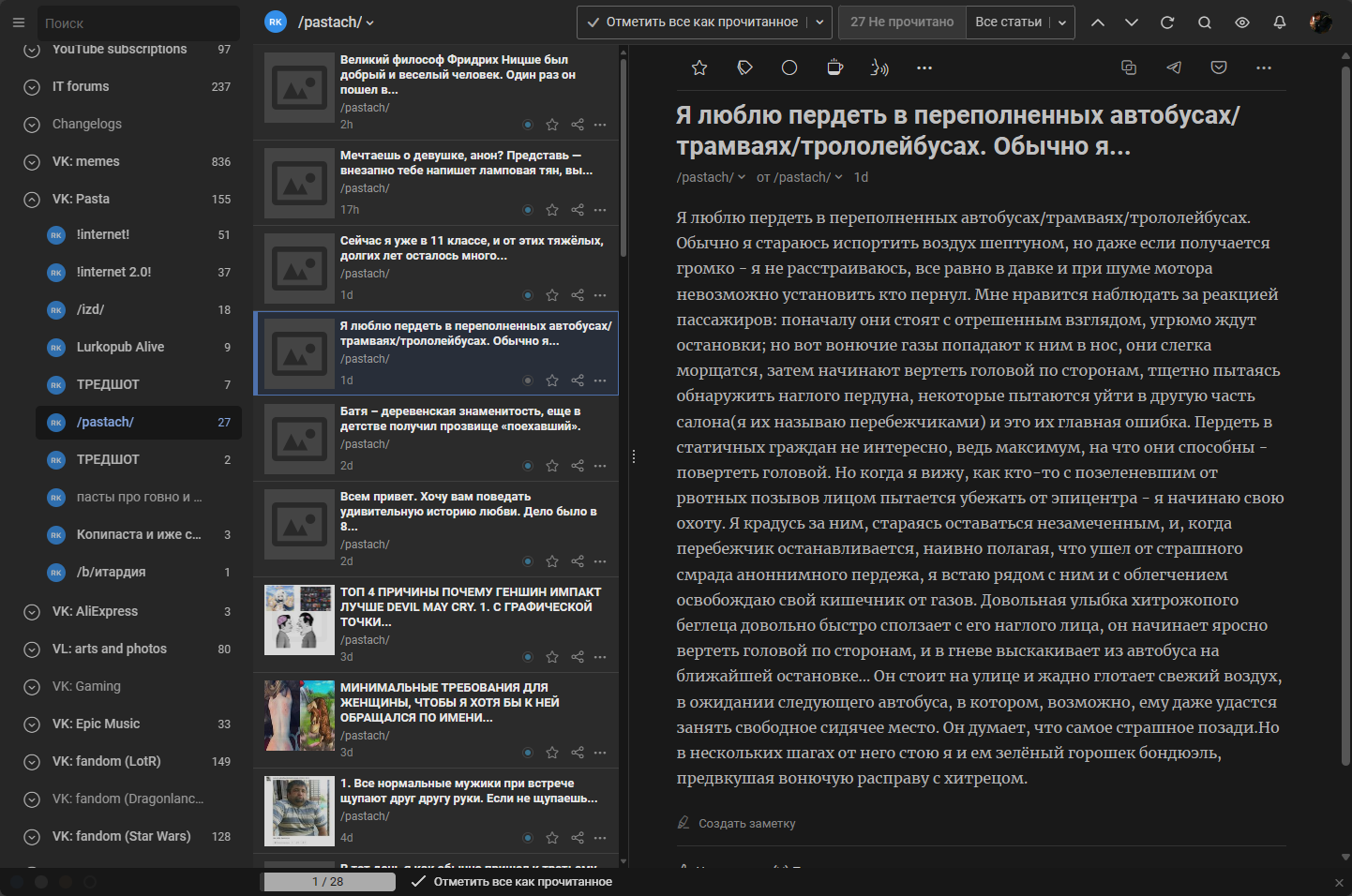Click the 1/28 progress indicator
1352x896 pixels.
(329, 881)
